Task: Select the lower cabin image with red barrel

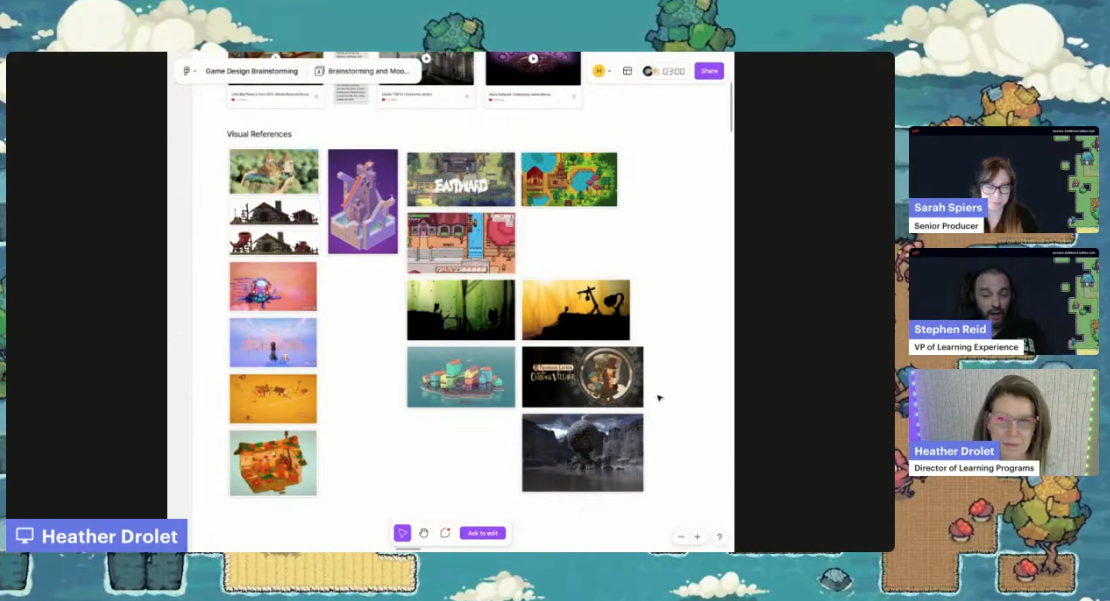Action: coord(274,242)
